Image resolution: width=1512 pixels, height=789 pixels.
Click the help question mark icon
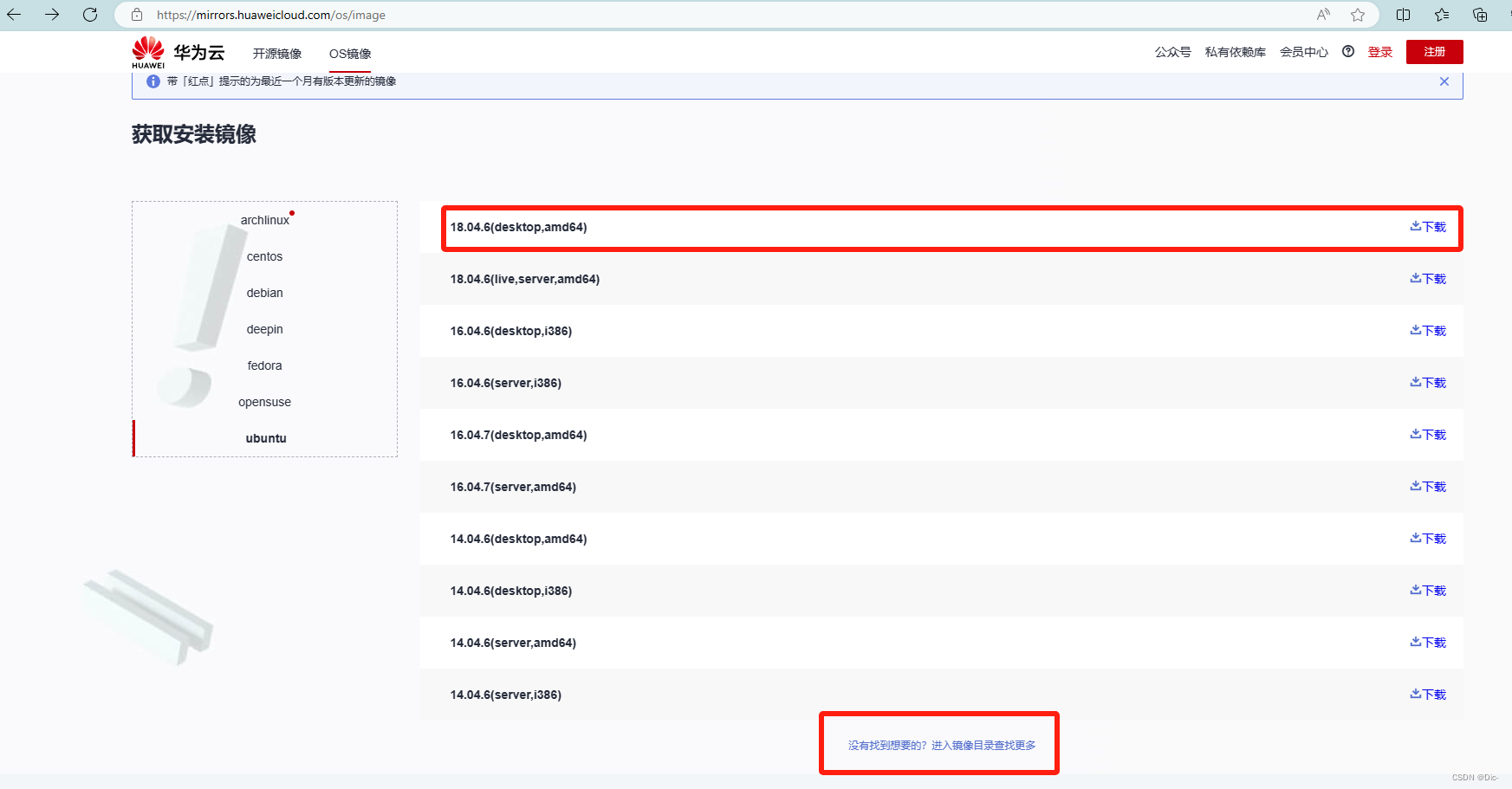click(1348, 51)
